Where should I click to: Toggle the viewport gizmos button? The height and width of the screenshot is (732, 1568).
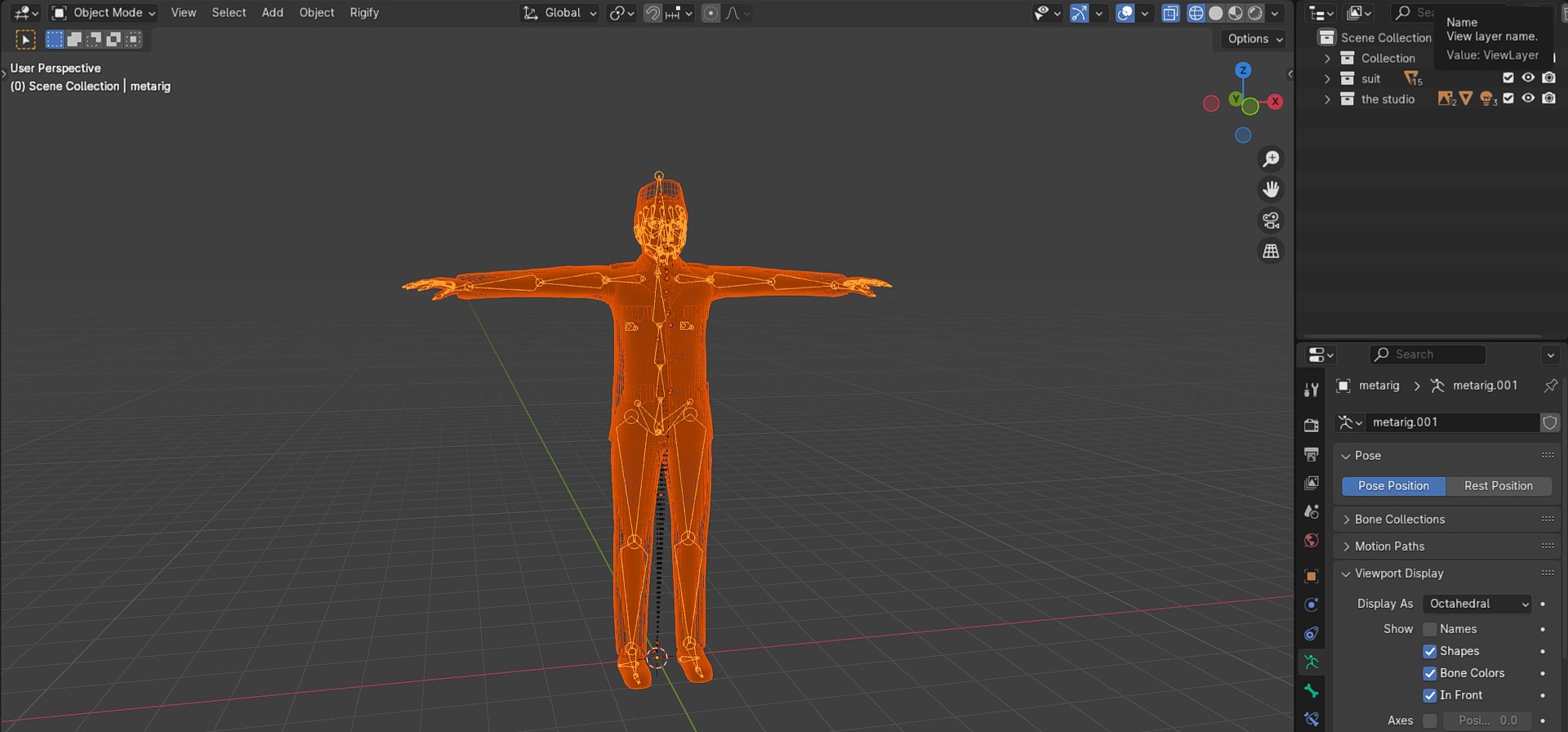tap(1080, 12)
